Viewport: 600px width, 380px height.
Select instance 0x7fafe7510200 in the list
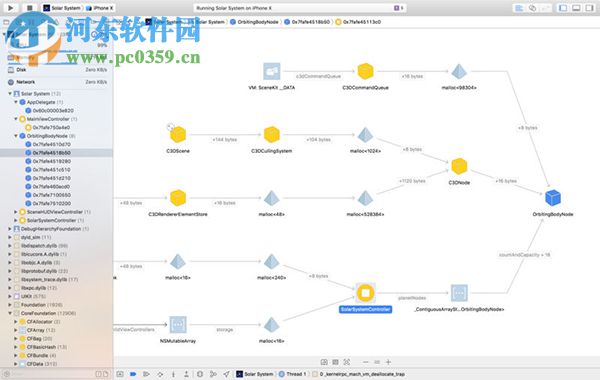57,203
